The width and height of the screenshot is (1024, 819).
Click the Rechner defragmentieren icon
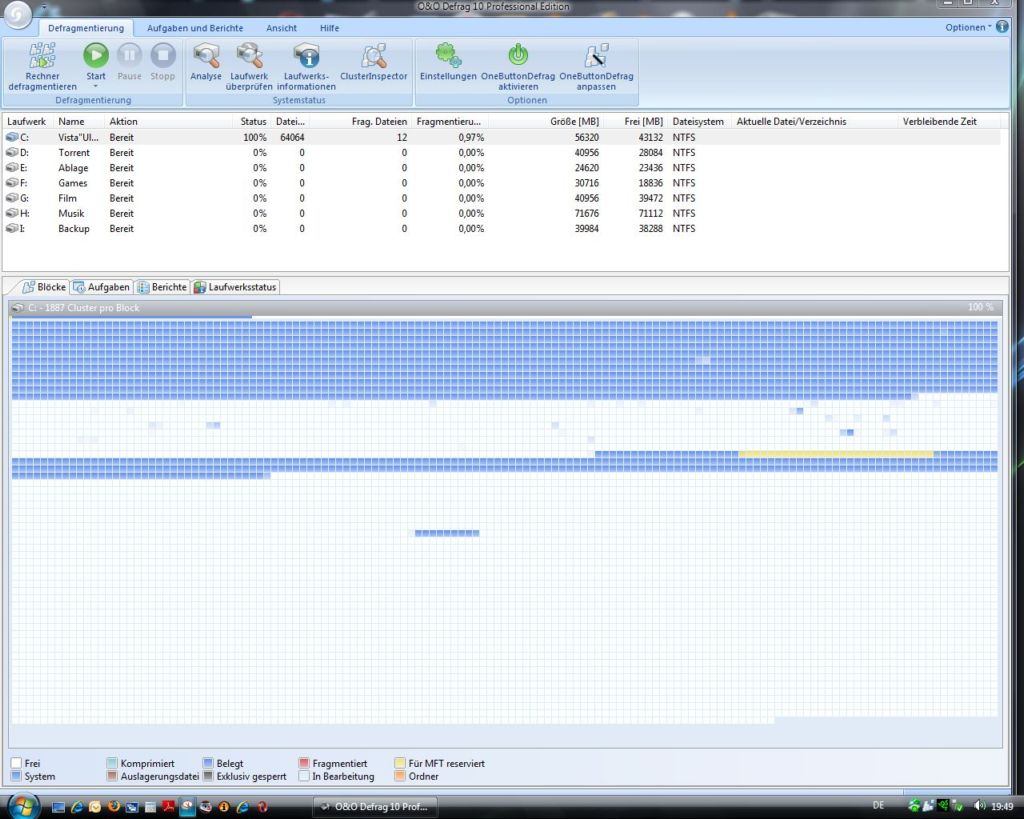click(42, 56)
